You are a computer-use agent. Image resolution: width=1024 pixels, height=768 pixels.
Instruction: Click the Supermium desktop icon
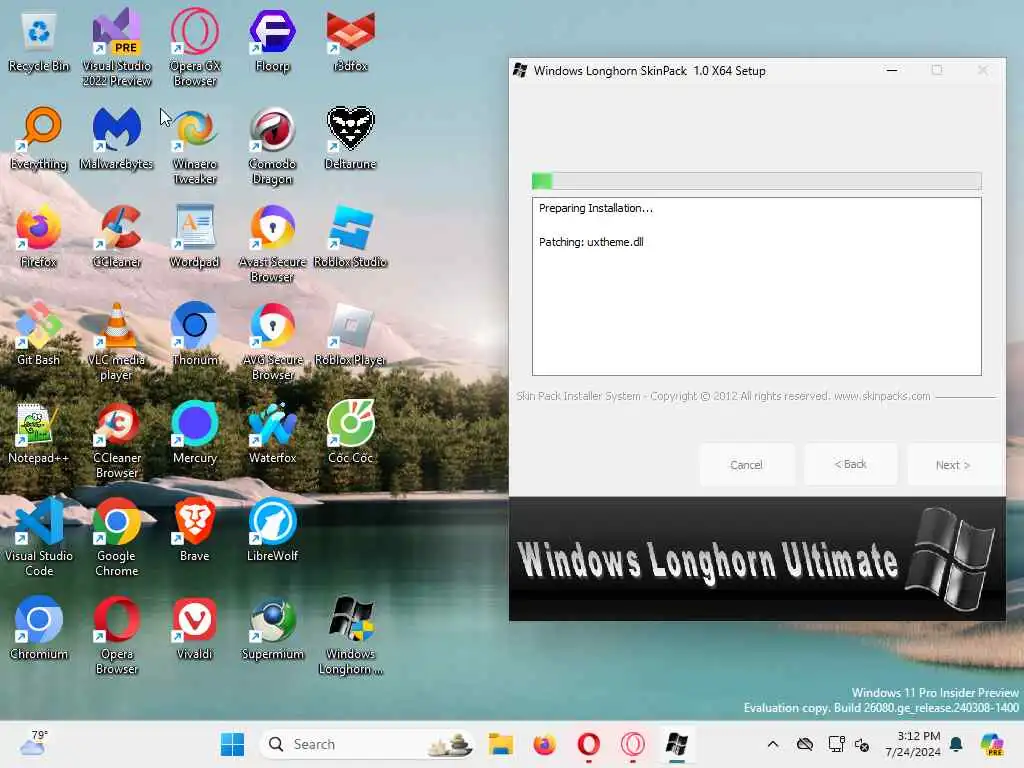(272, 628)
